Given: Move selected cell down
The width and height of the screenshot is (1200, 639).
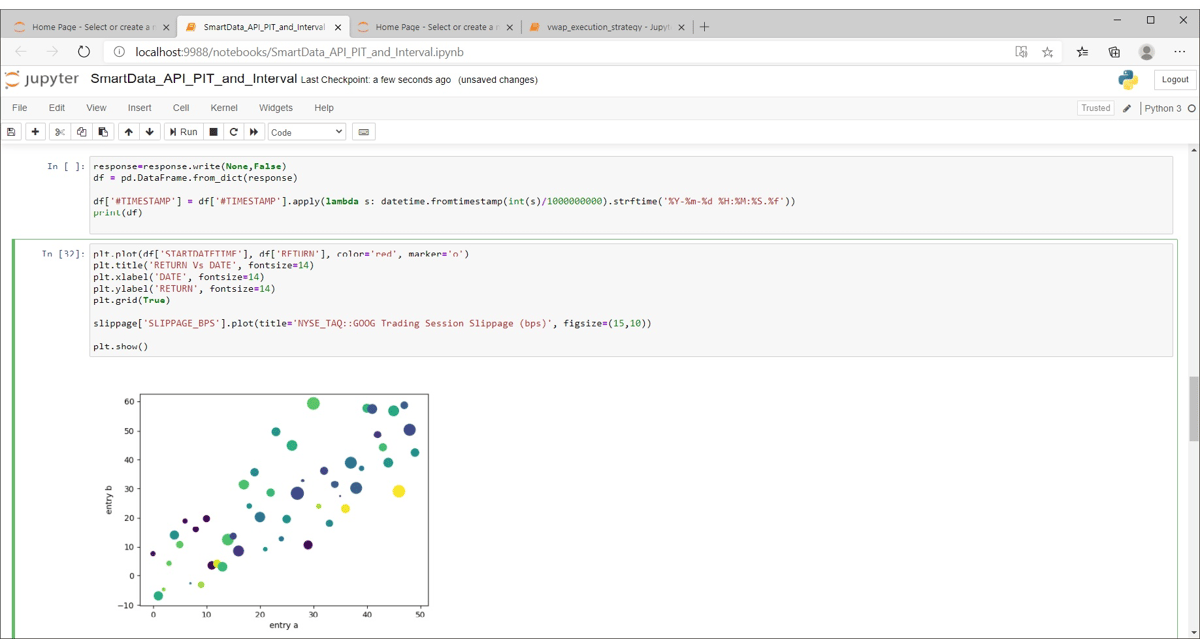Looking at the screenshot, I should pyautogui.click(x=150, y=132).
